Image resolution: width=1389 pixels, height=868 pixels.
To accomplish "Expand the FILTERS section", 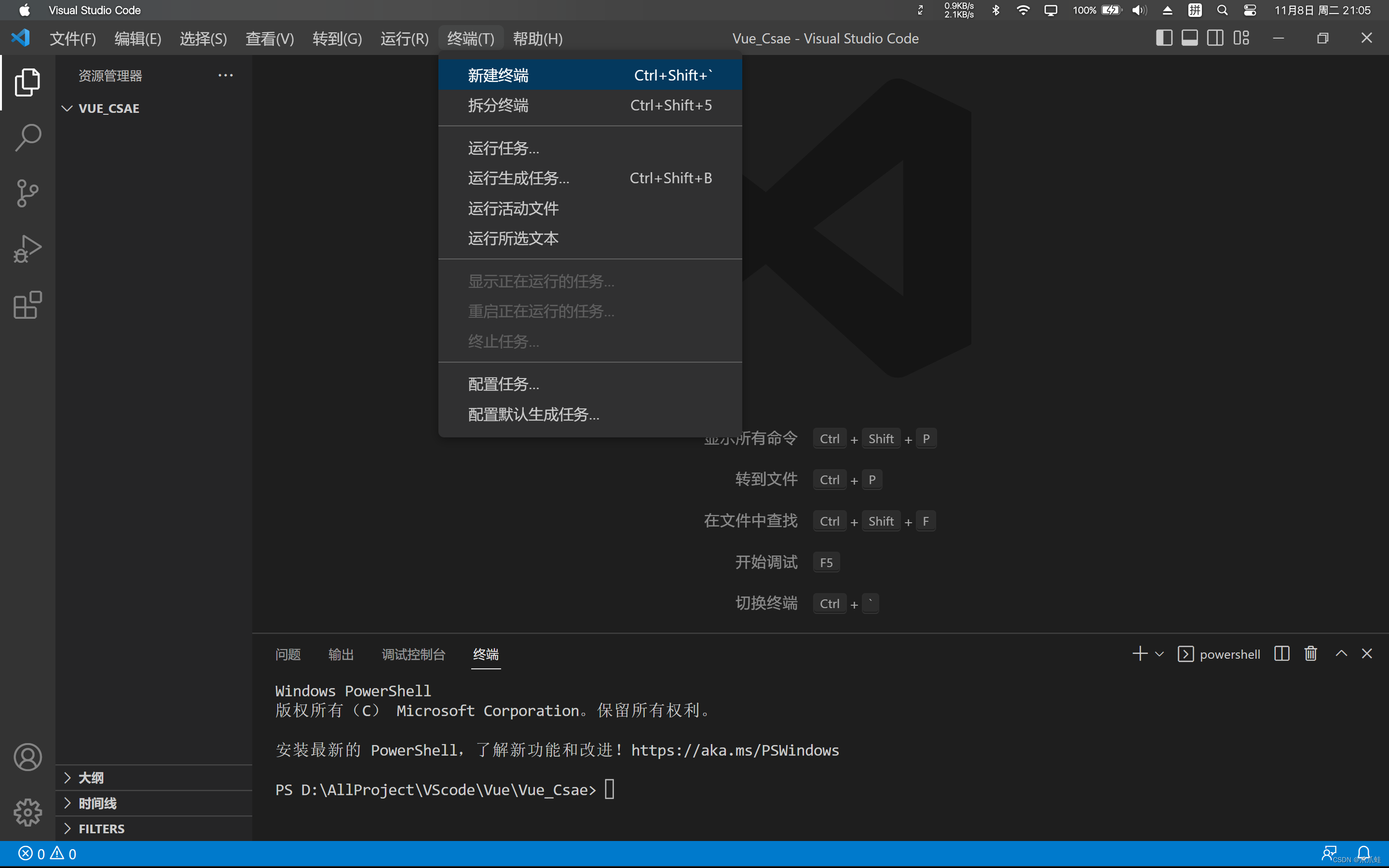I will [67, 828].
